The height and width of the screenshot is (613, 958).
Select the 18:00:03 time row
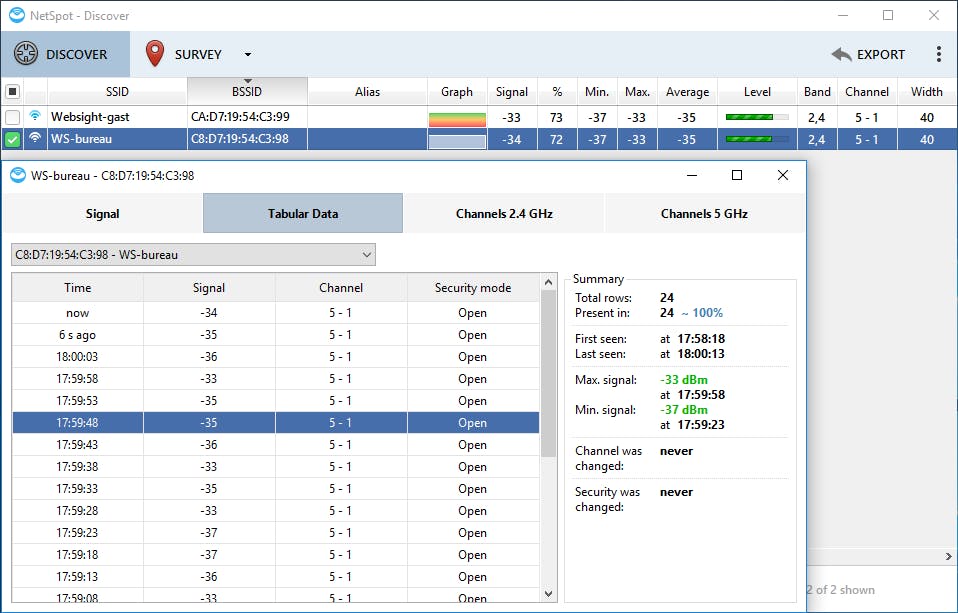(276, 356)
